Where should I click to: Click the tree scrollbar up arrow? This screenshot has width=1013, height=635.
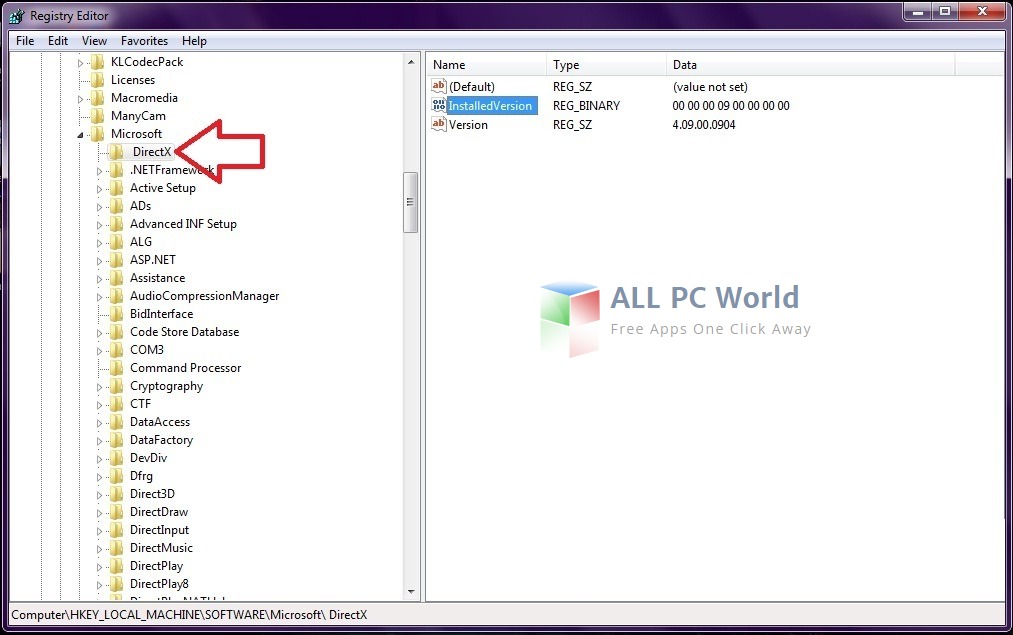pos(411,62)
